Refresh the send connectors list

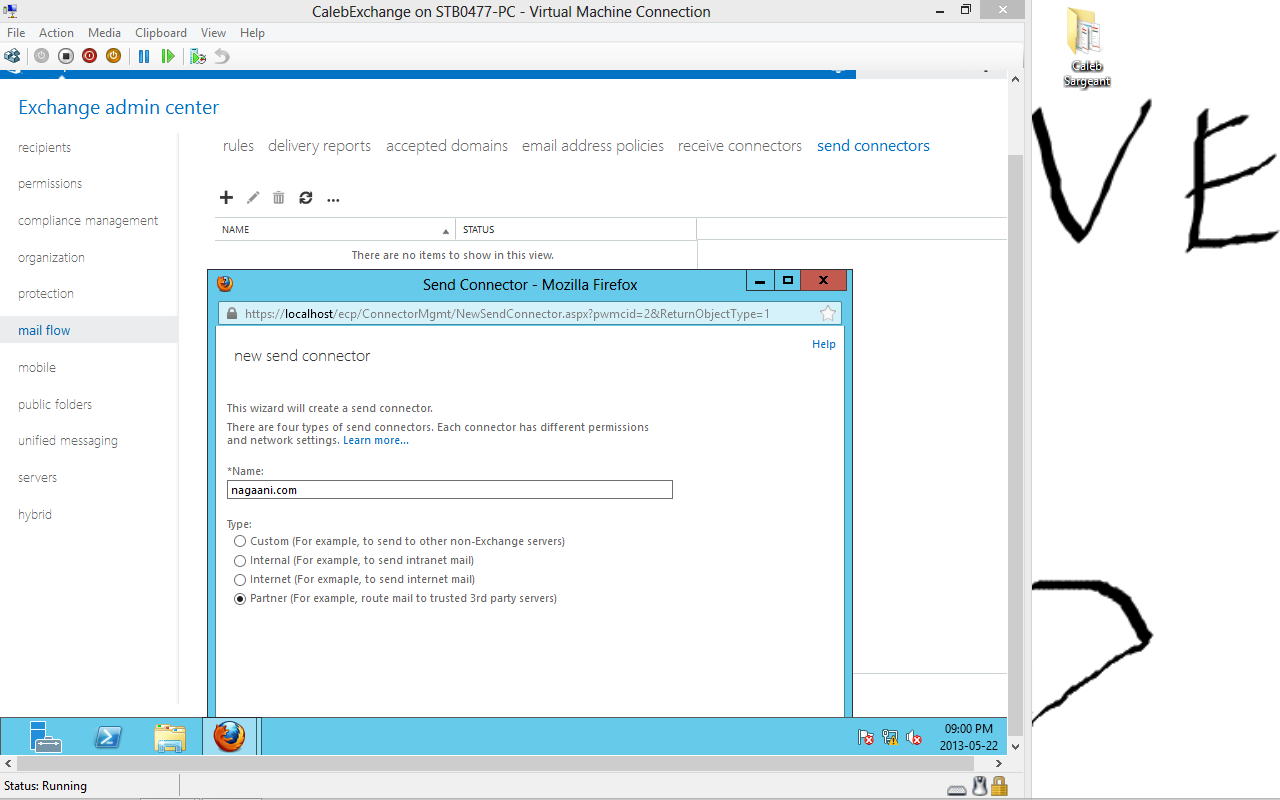(x=306, y=198)
